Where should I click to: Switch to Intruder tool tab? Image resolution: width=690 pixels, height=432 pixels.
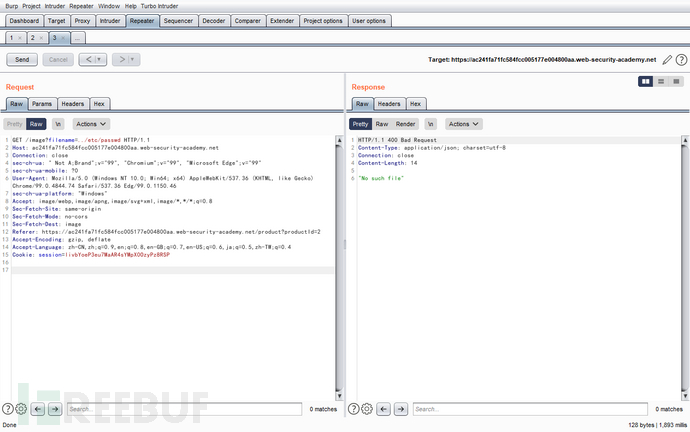tap(110, 21)
